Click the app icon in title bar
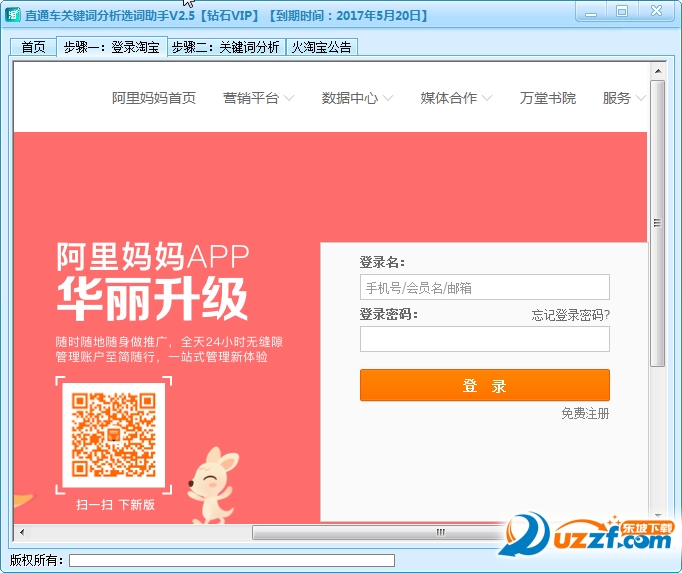 pyautogui.click(x=13, y=15)
